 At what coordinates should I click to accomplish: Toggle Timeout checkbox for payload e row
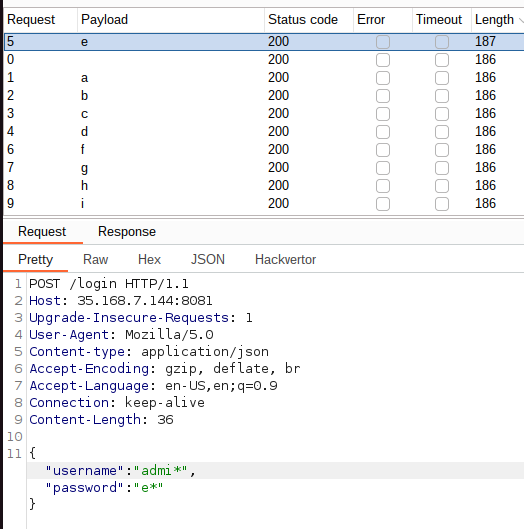pyautogui.click(x=442, y=42)
